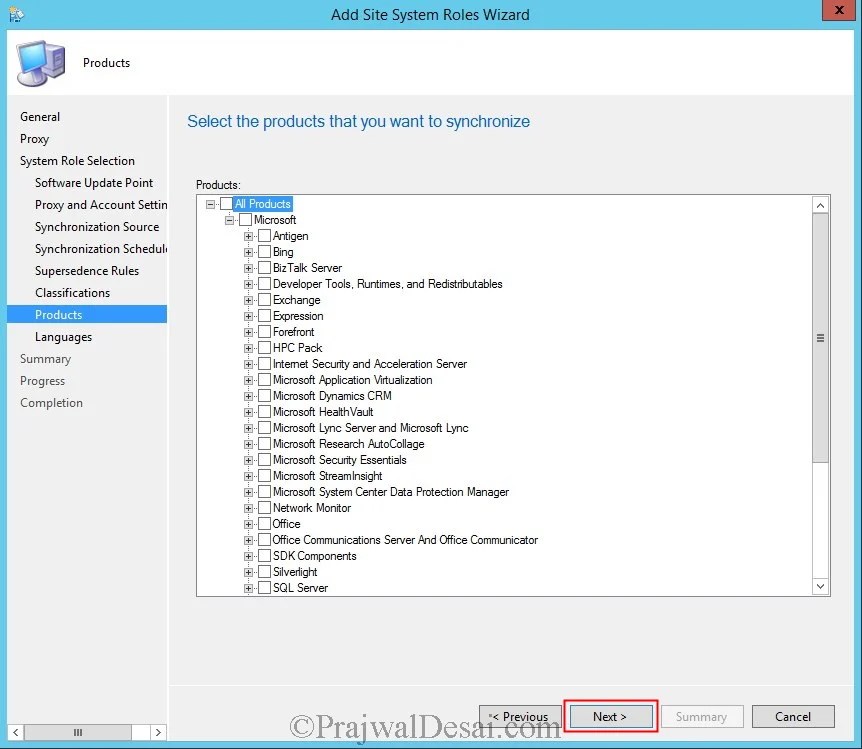
Task: Select the Office product checkbox
Action: (263, 523)
